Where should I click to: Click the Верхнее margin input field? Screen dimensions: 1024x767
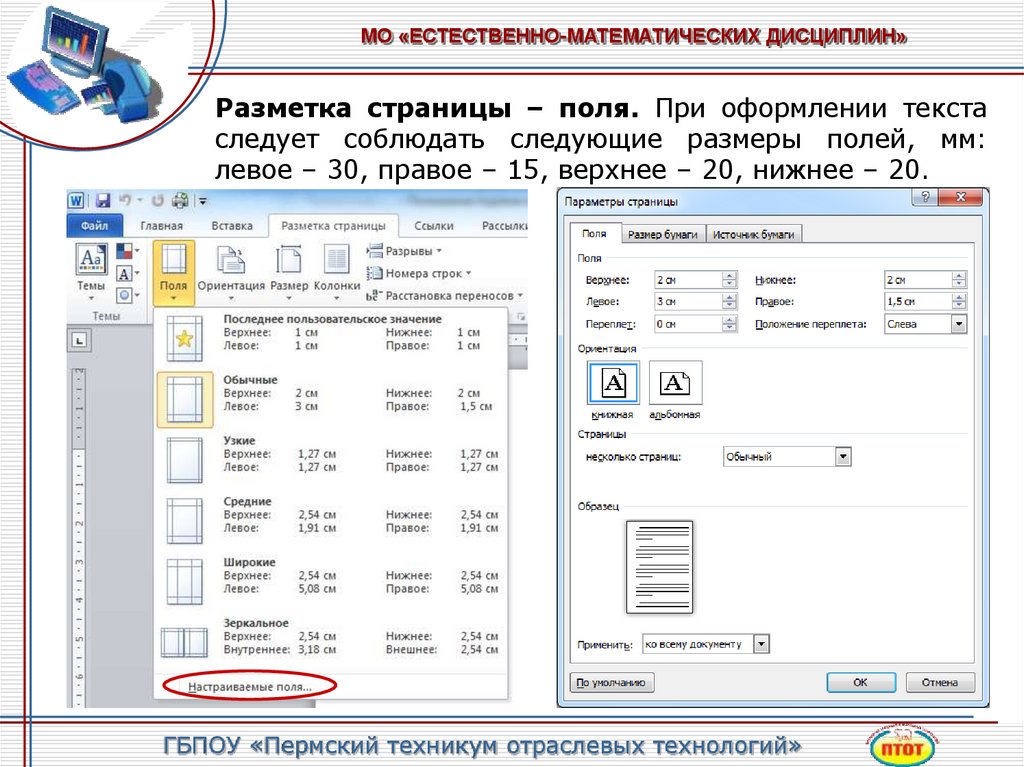tap(688, 280)
